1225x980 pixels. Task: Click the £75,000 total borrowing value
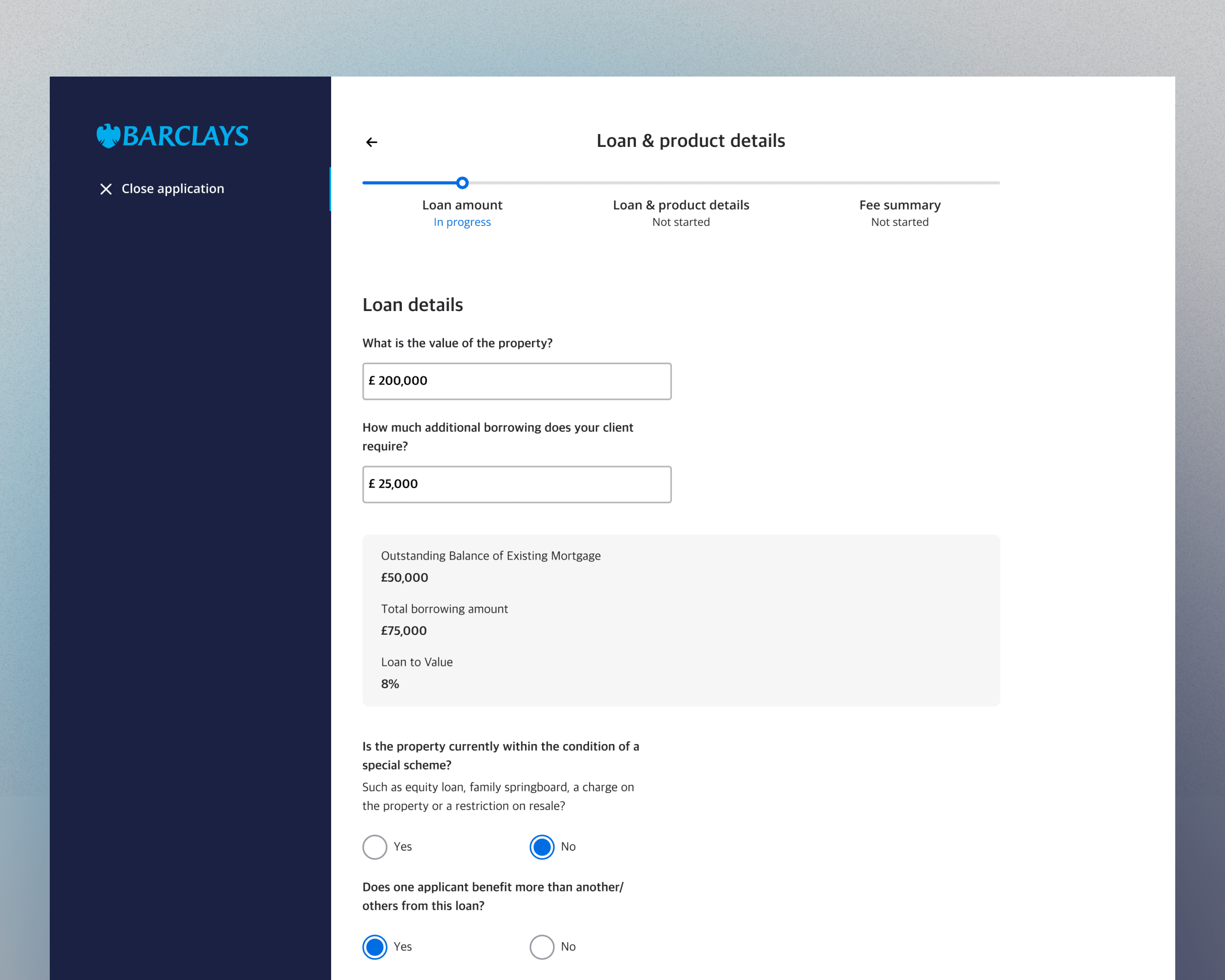(x=404, y=631)
